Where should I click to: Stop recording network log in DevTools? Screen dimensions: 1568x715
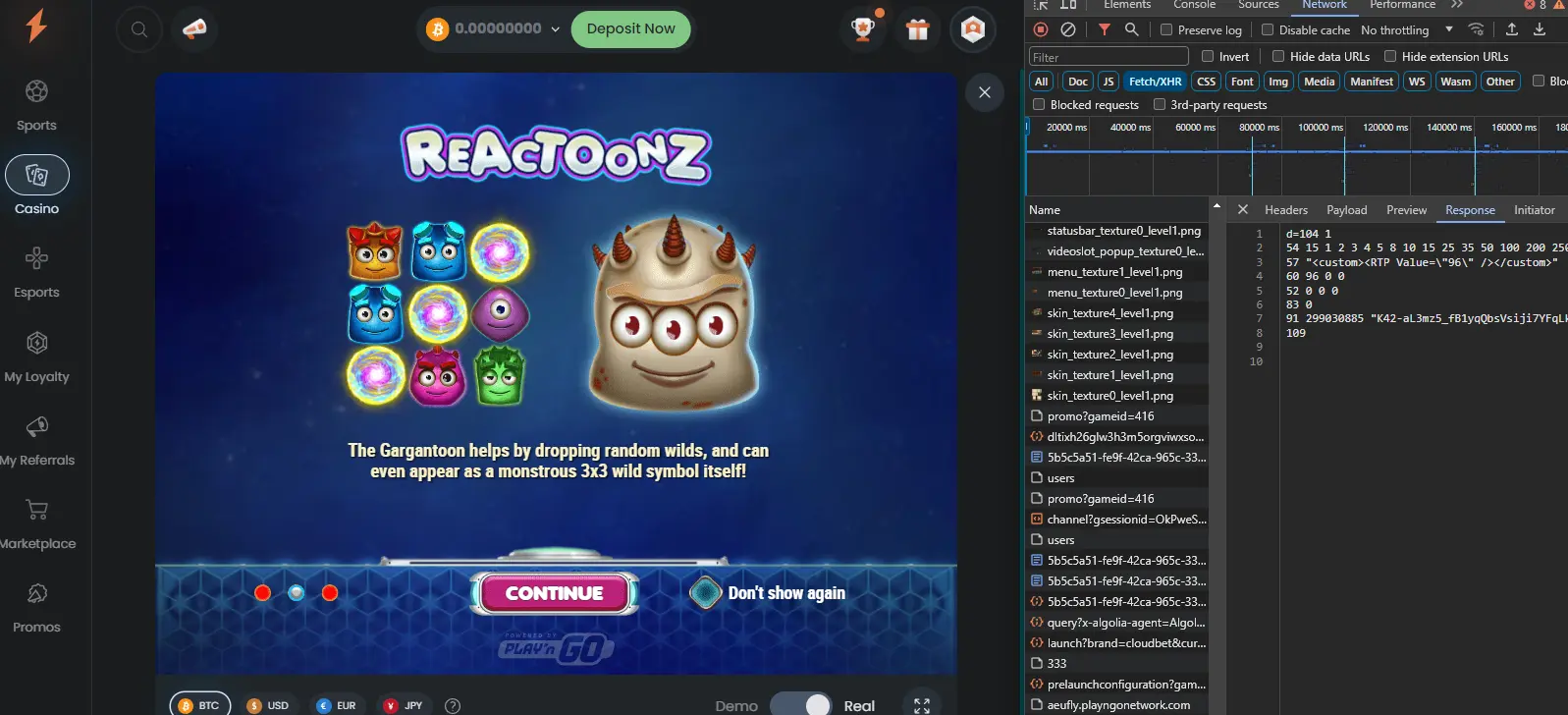(1041, 29)
